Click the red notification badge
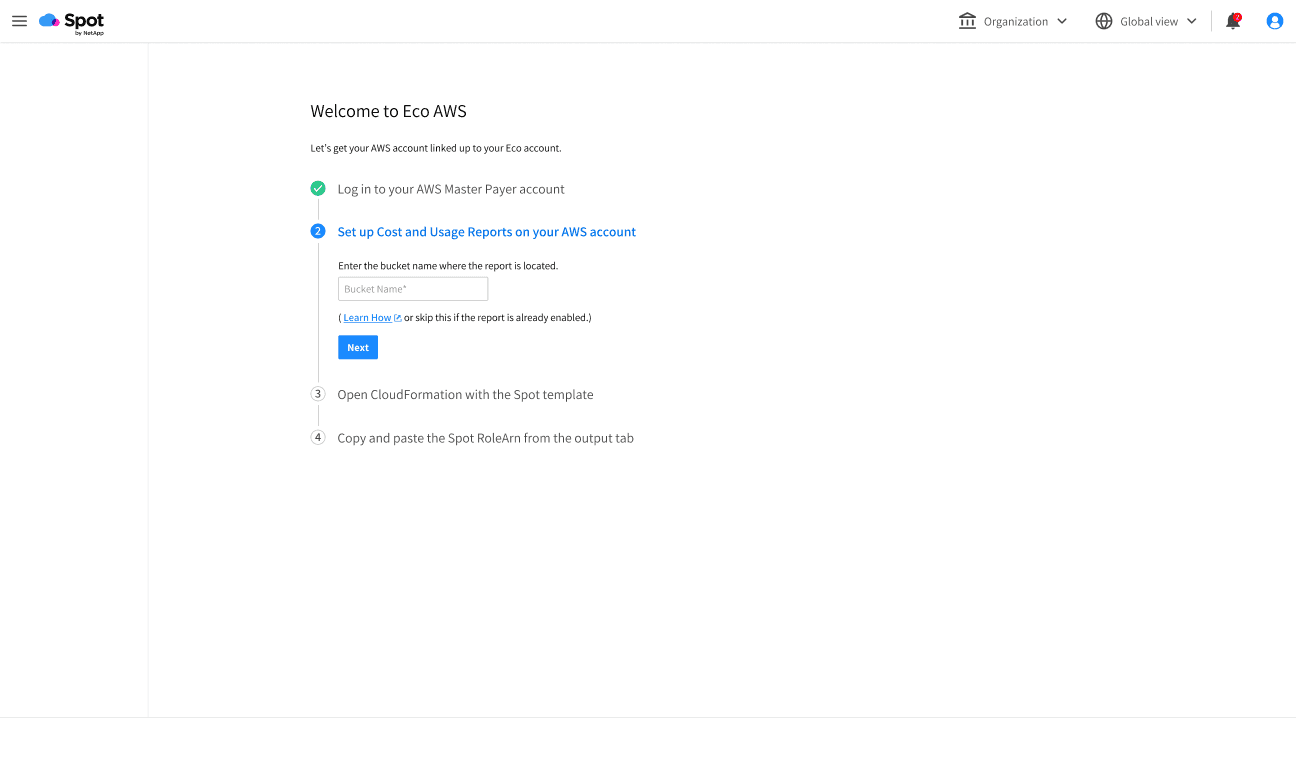1296x771 pixels. pos(1238,15)
